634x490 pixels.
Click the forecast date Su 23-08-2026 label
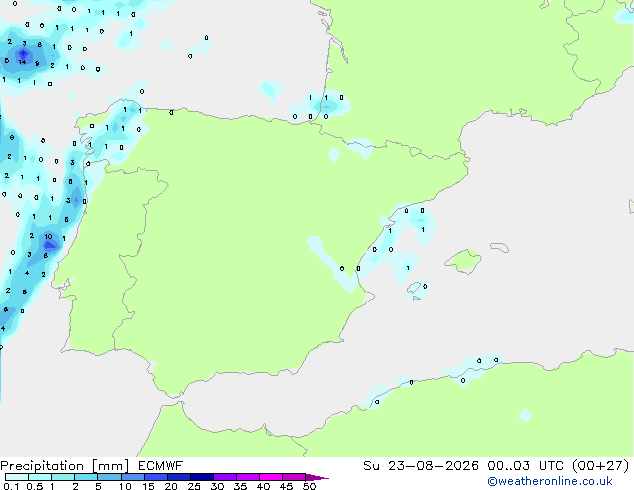tap(421, 466)
